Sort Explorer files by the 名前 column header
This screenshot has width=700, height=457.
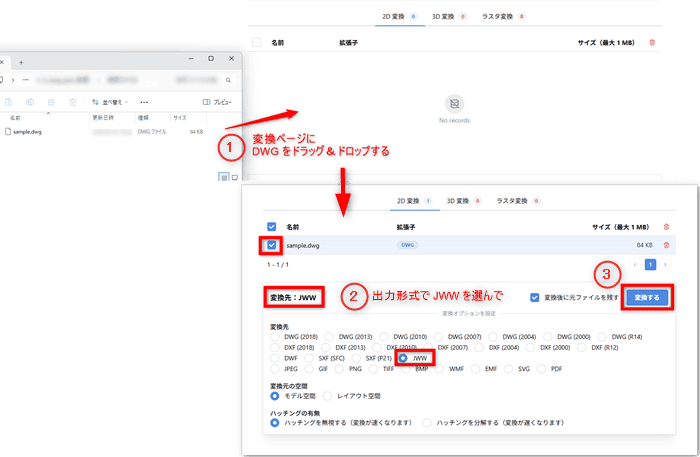pyautogui.click(x=16, y=118)
